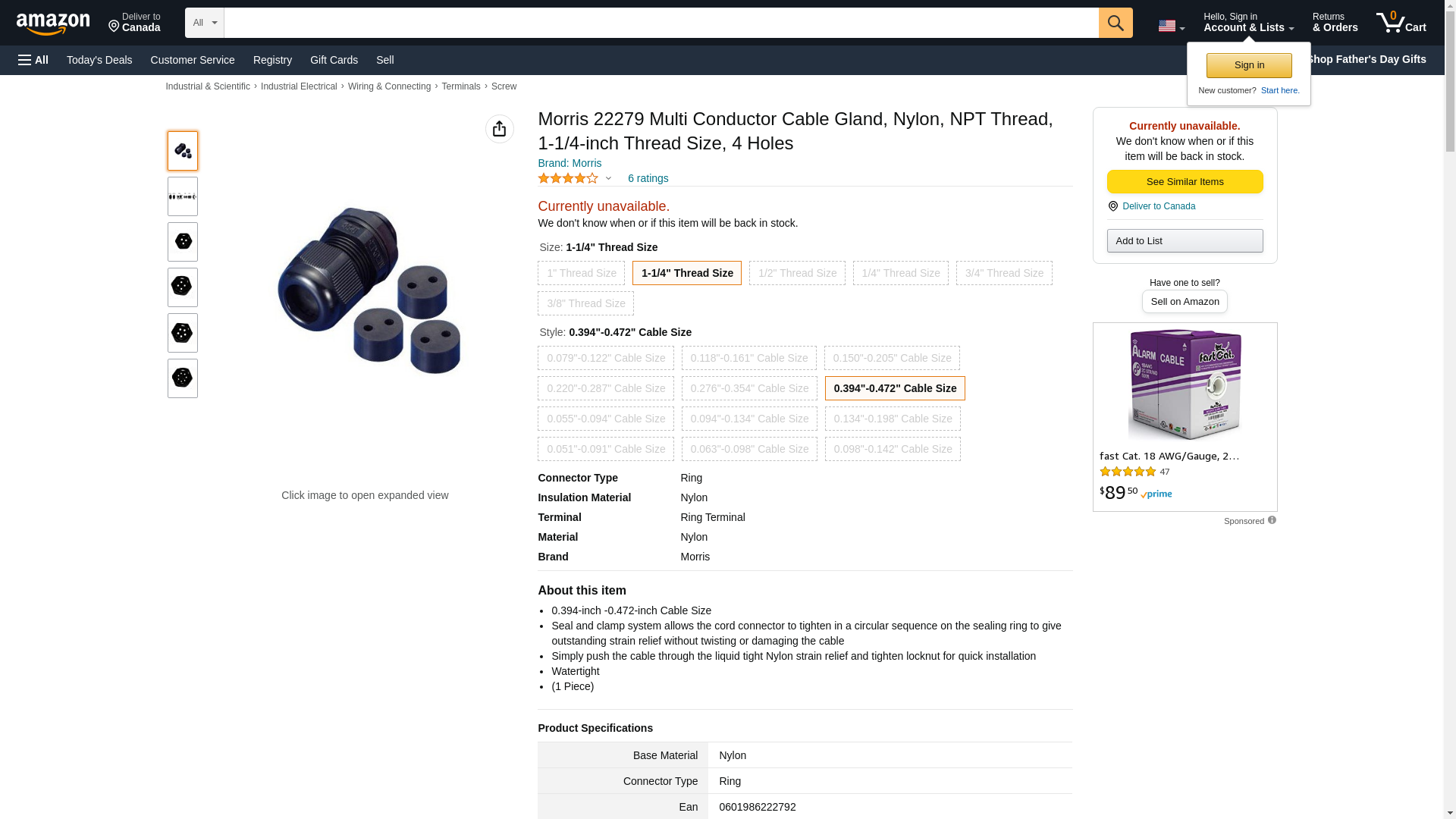Select the 3/4" Thread Size option
The height and width of the screenshot is (819, 1456).
1003,273
